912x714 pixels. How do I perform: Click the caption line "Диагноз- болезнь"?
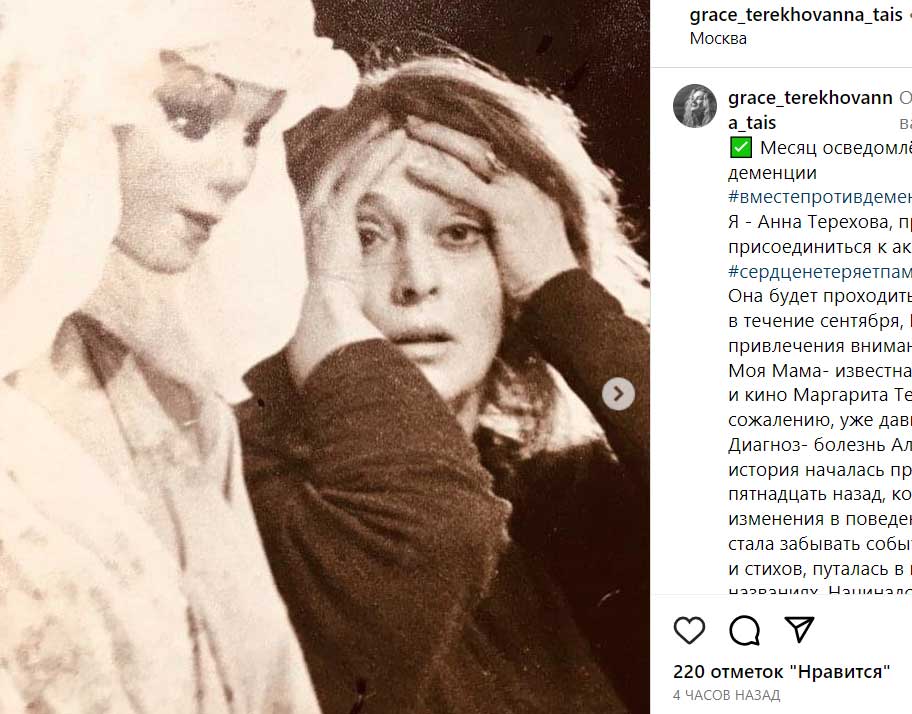point(820,445)
